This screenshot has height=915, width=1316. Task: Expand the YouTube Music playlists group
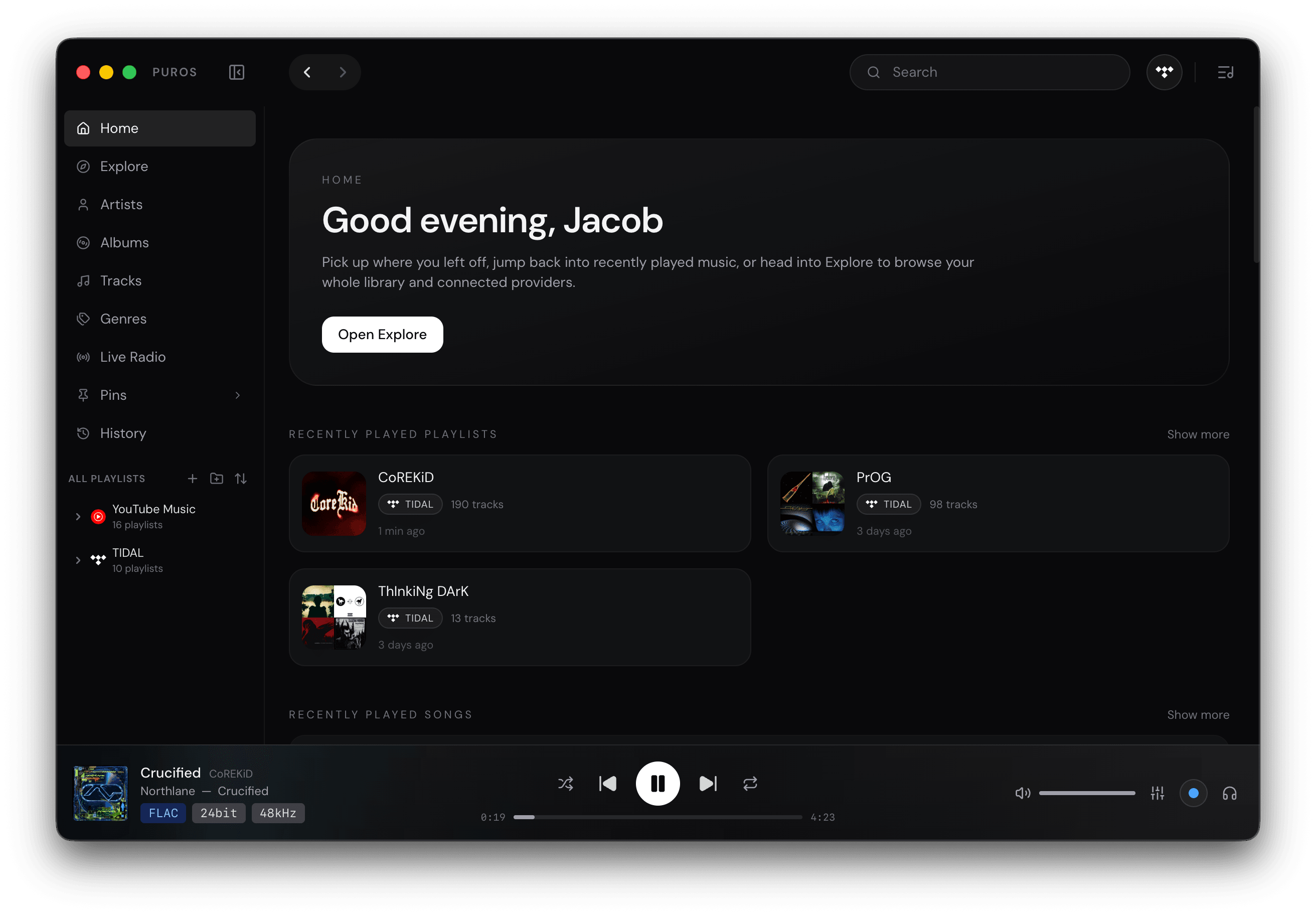(78, 517)
